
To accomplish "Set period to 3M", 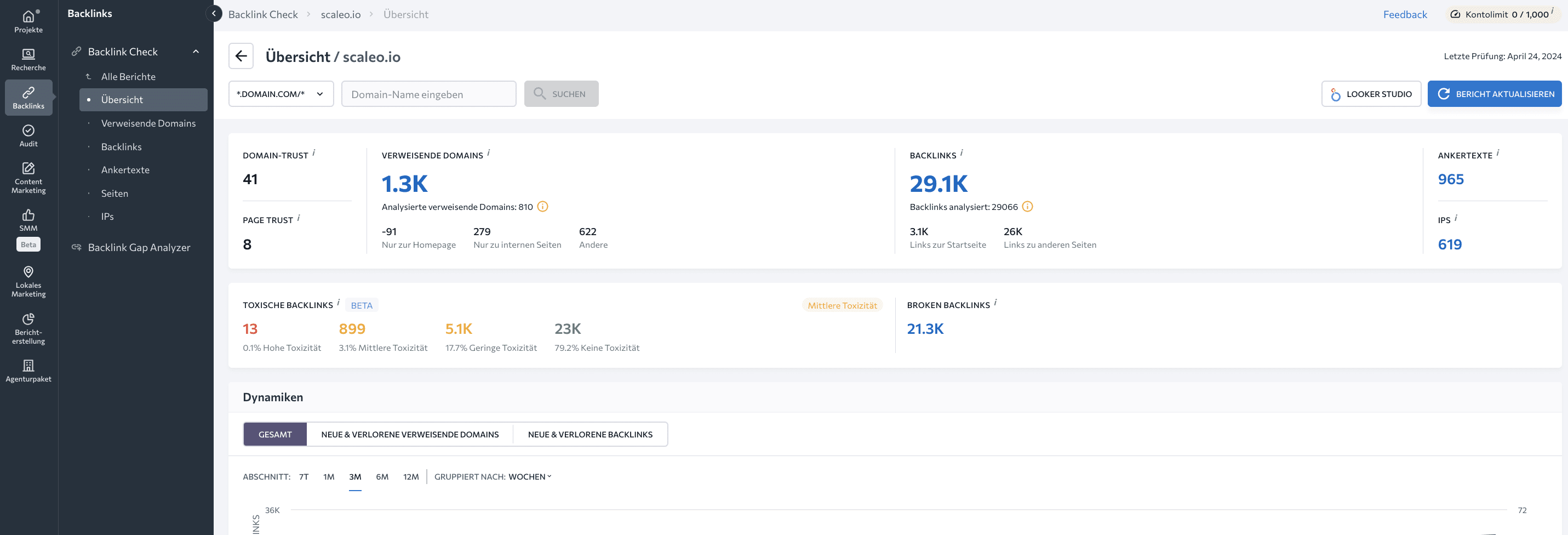I will (x=355, y=476).
